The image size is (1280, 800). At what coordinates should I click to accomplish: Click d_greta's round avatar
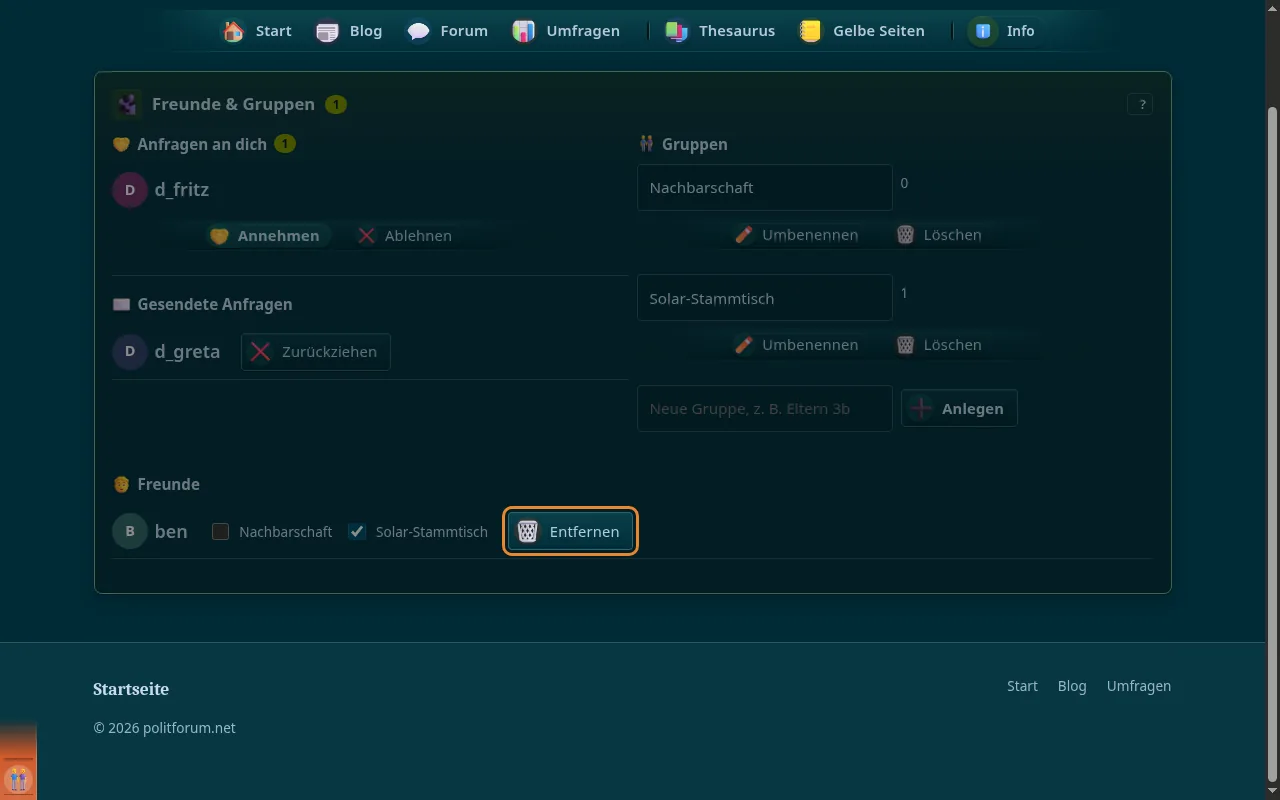(x=130, y=352)
